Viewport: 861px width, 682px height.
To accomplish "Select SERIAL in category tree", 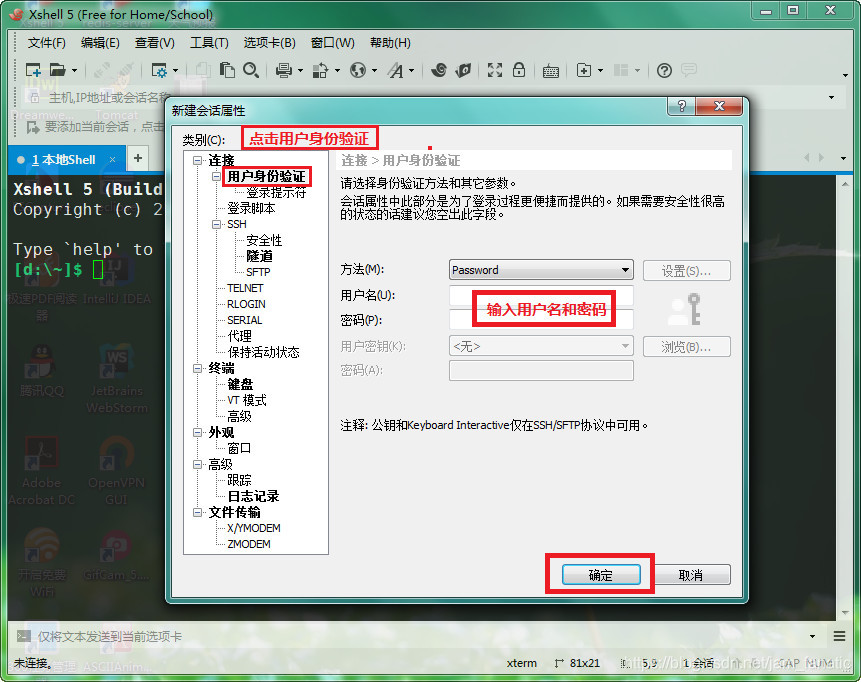I will click(244, 320).
